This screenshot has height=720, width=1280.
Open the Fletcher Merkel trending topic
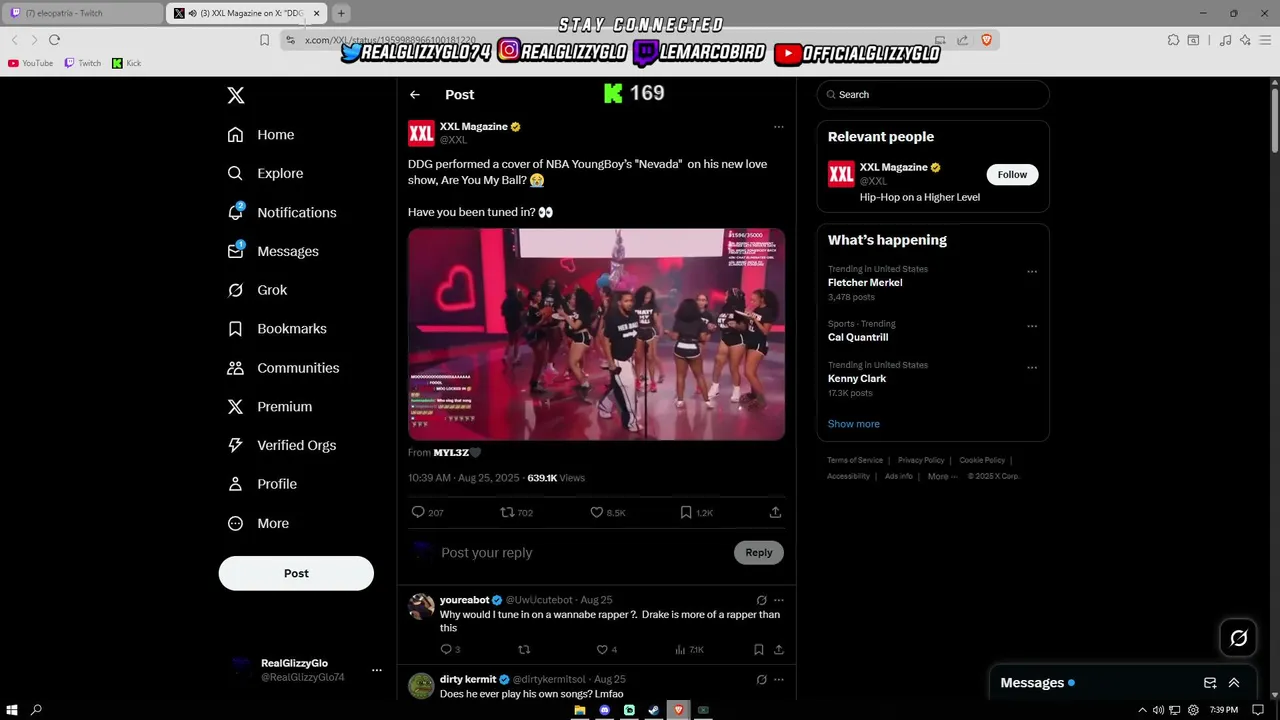tap(865, 283)
